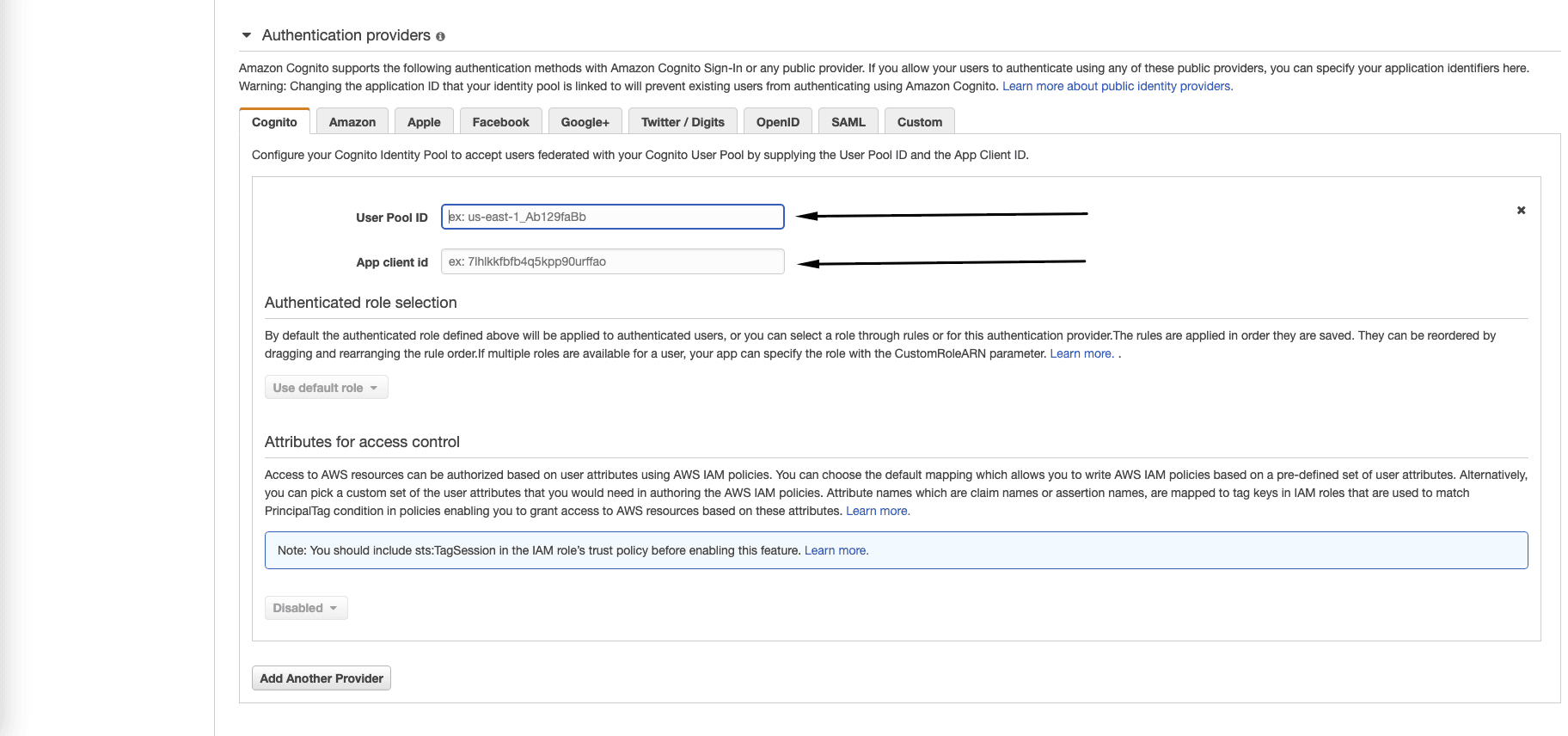Click the App client id field
The image size is (1568, 736).
[x=612, y=261]
